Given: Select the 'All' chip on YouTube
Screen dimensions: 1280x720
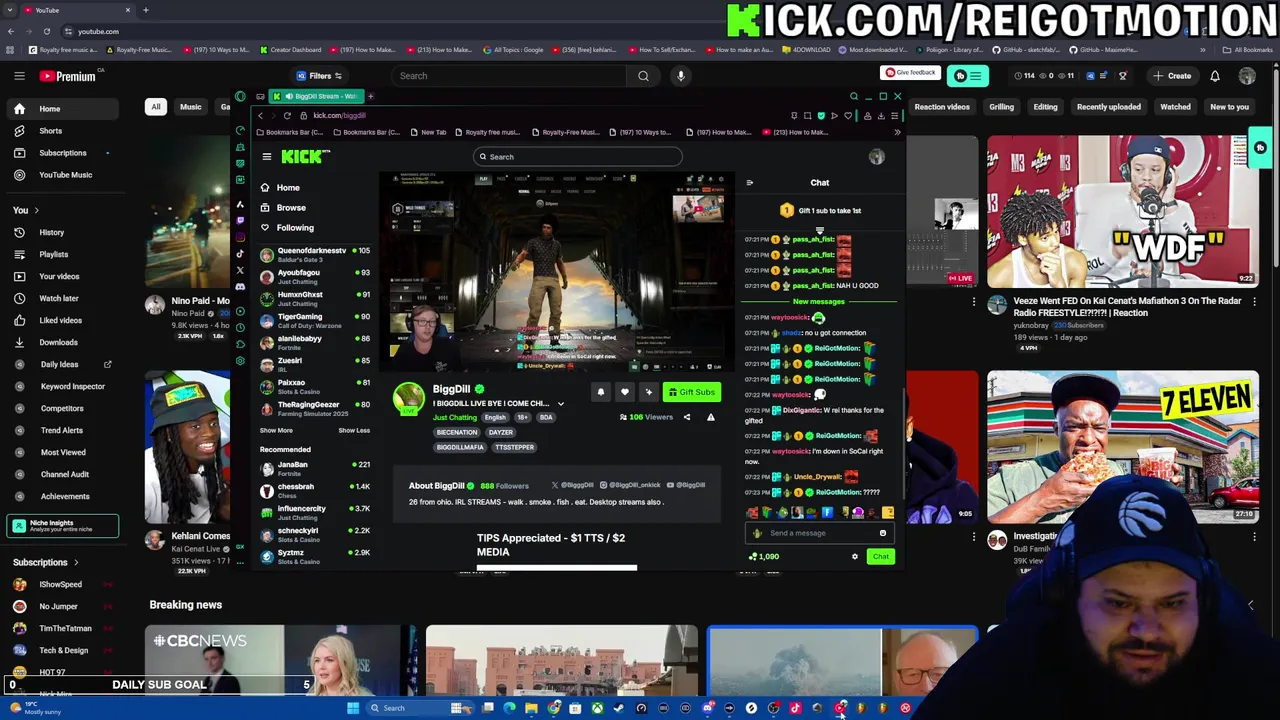Looking at the screenshot, I should (x=156, y=107).
